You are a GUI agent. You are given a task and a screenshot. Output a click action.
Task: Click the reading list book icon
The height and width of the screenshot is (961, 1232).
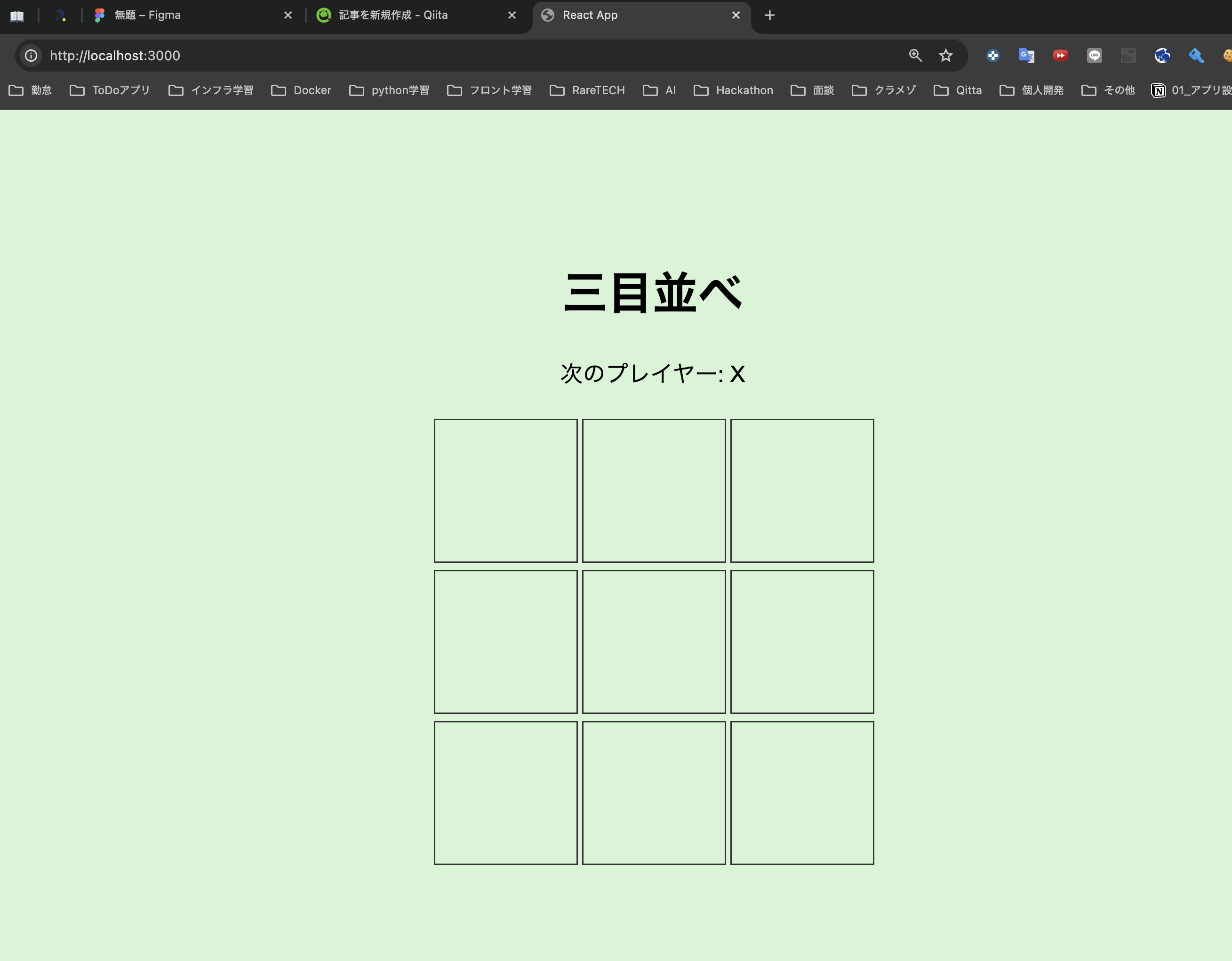coord(17,16)
